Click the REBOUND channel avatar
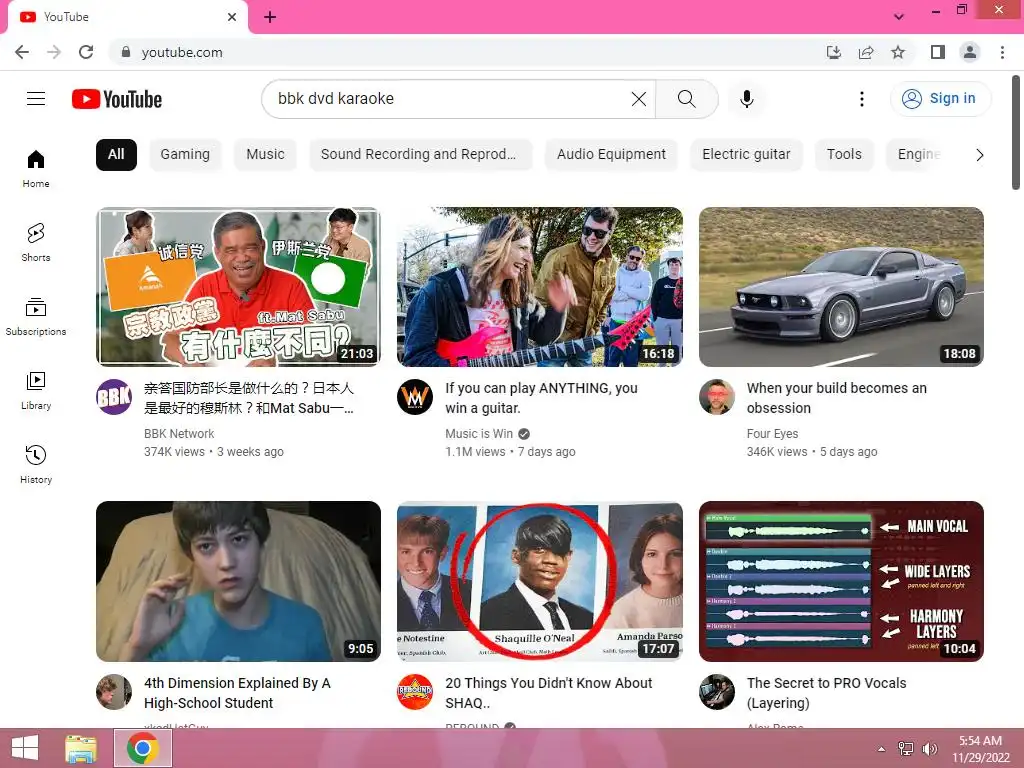This screenshot has height=768, width=1024. [415, 692]
